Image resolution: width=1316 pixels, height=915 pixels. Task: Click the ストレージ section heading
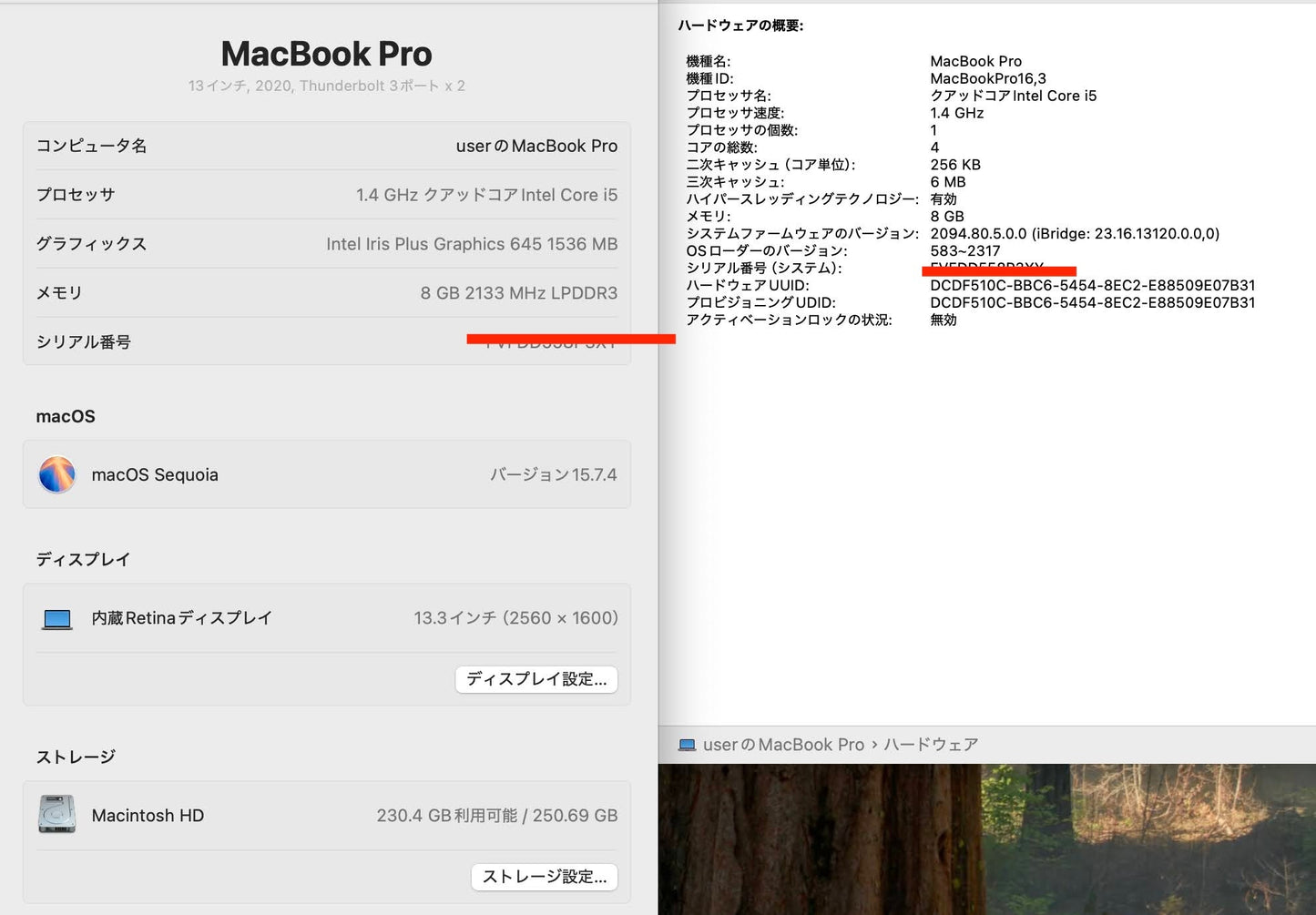[x=76, y=757]
